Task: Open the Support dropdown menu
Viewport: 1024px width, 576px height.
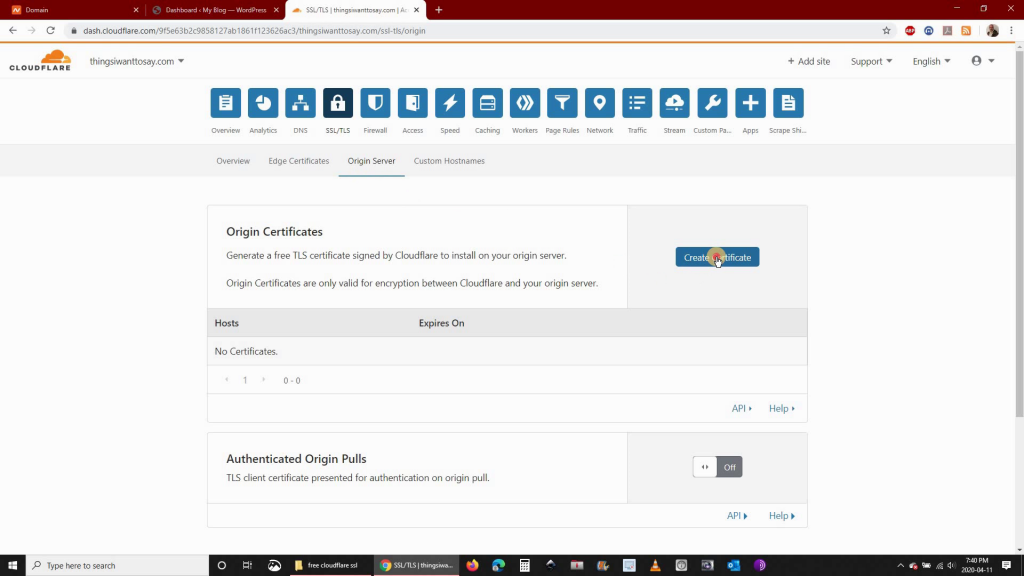Action: [x=871, y=61]
